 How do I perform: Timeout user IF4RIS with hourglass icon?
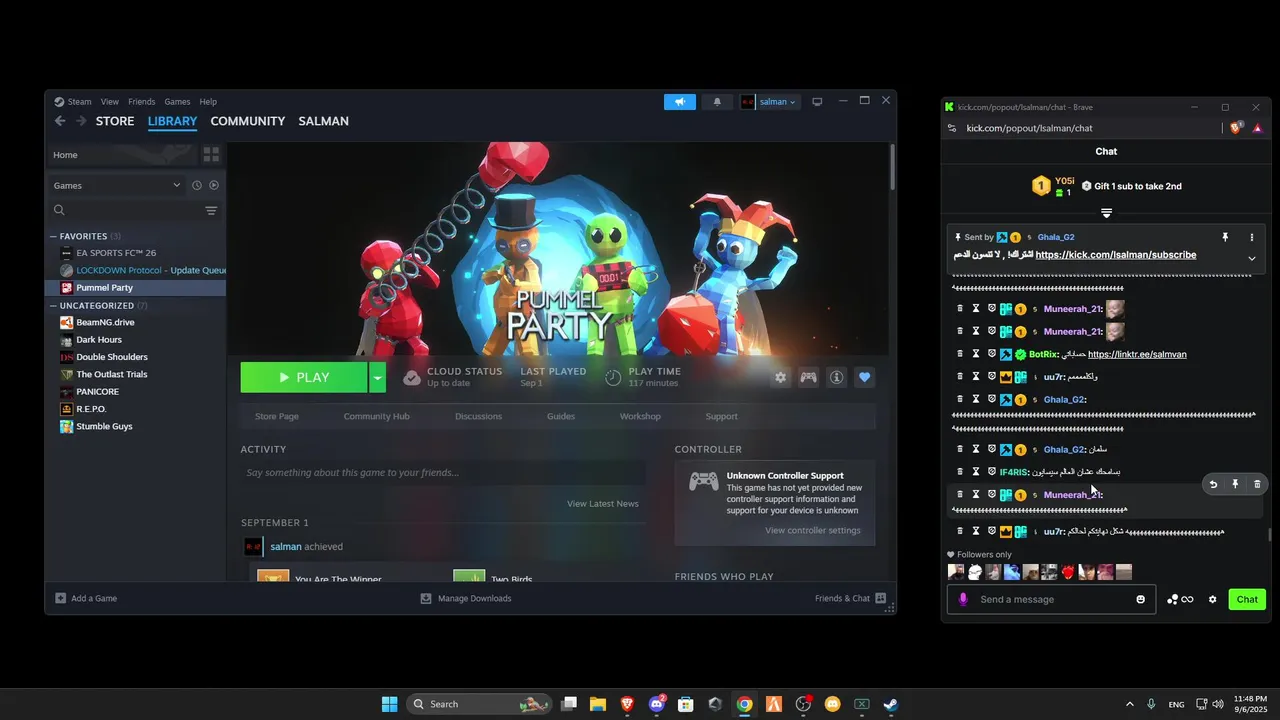pyautogui.click(x=976, y=471)
